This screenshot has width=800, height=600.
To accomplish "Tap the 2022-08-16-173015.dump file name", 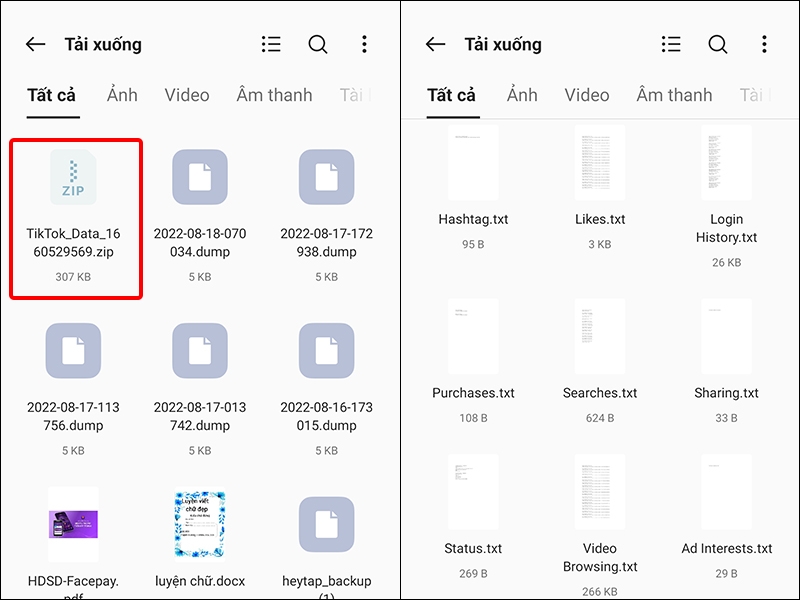I will [327, 416].
